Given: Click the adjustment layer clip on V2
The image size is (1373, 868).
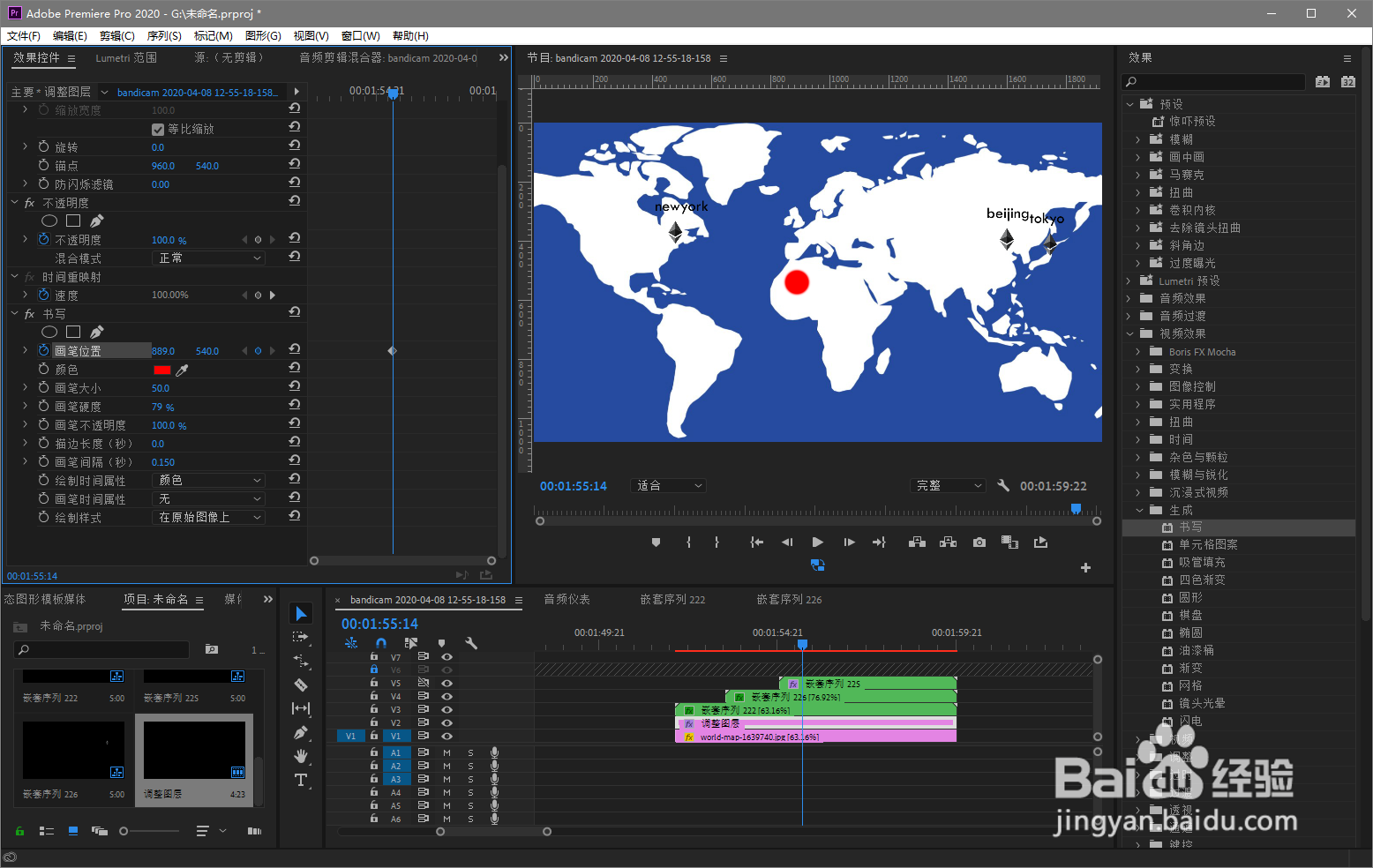Looking at the screenshot, I should (815, 723).
